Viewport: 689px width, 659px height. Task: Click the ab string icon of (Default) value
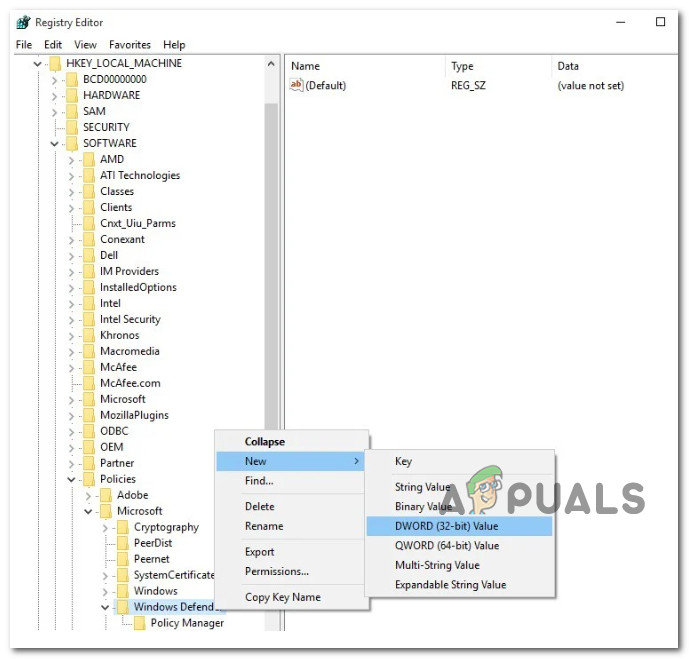296,85
